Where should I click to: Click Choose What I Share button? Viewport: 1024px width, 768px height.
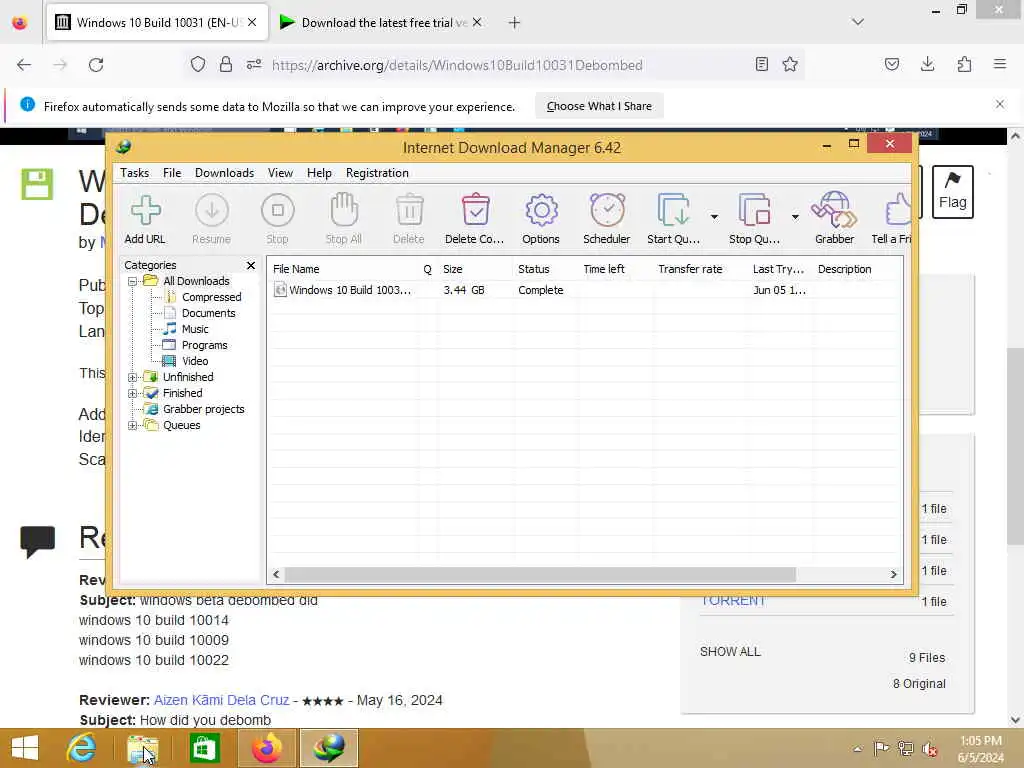pos(599,106)
